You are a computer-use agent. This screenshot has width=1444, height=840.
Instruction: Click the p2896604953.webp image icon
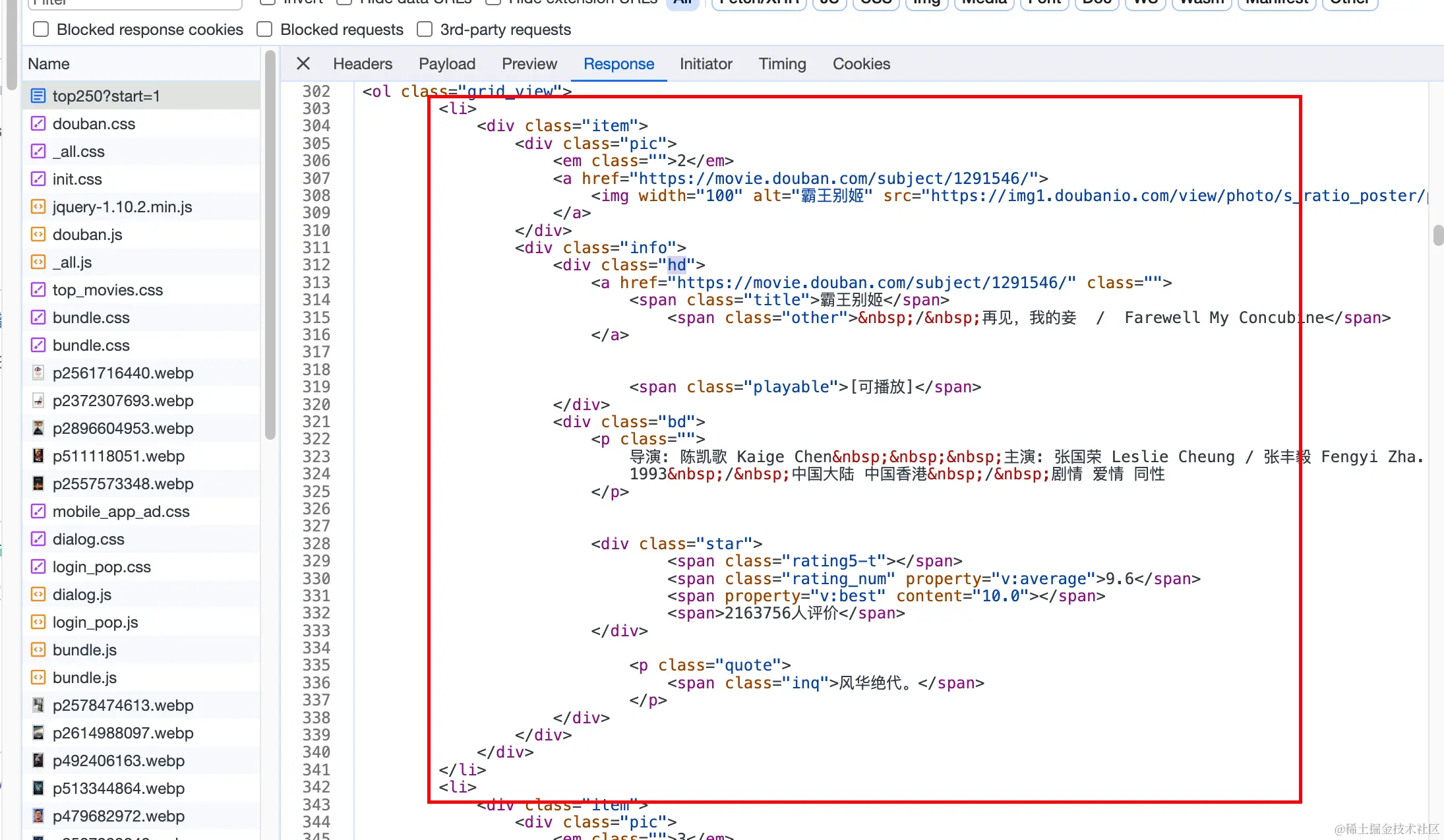[x=38, y=429]
